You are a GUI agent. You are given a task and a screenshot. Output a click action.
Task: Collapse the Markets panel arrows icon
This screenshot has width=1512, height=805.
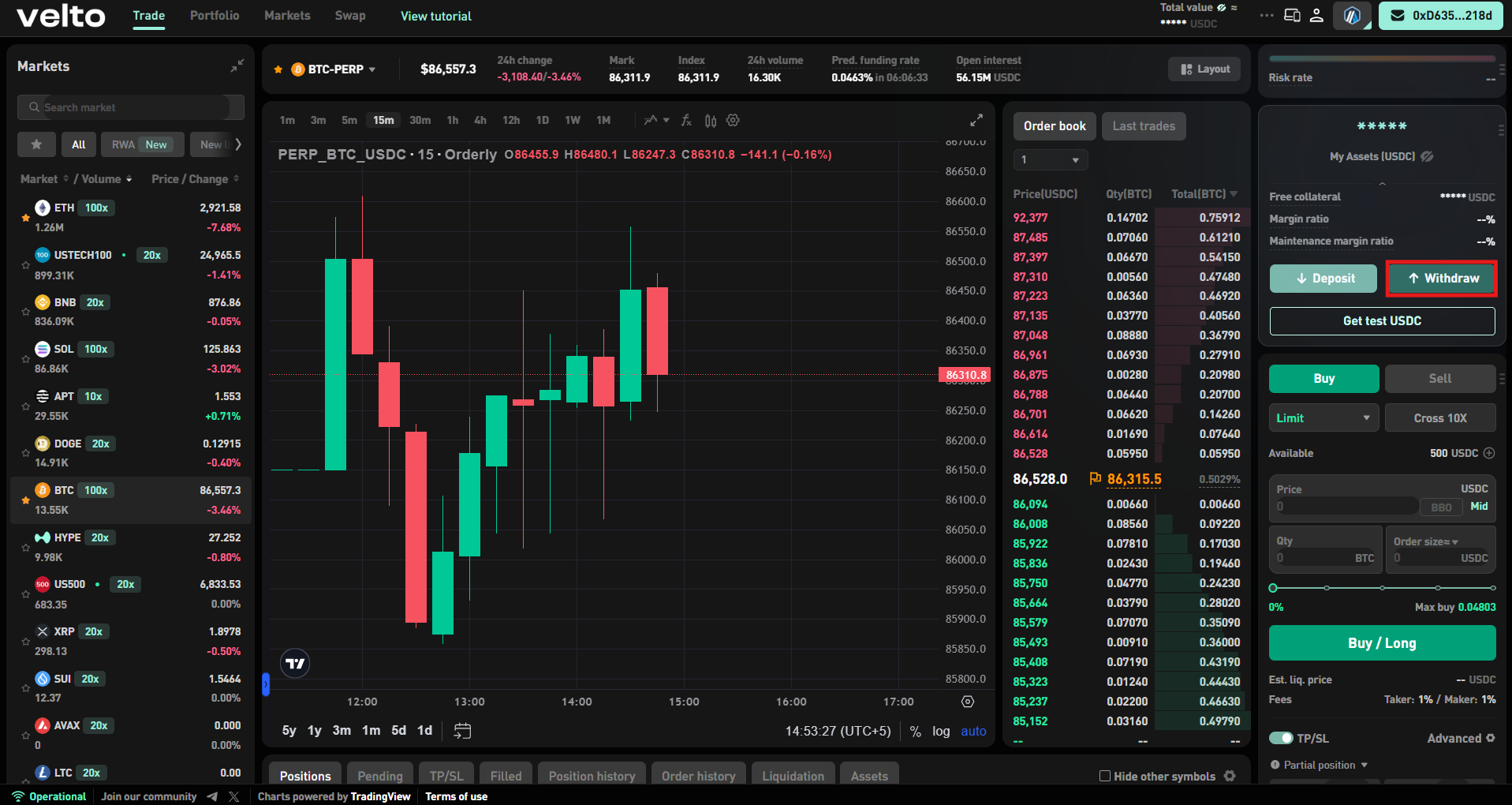pyautogui.click(x=237, y=66)
